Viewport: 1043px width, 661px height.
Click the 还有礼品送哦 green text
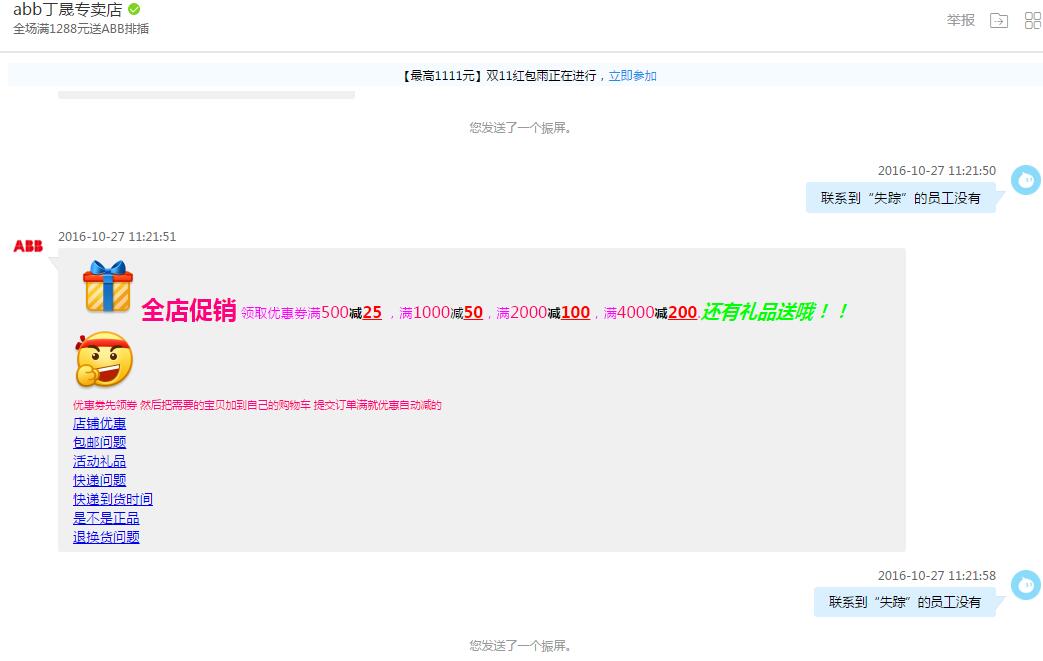[x=776, y=311]
